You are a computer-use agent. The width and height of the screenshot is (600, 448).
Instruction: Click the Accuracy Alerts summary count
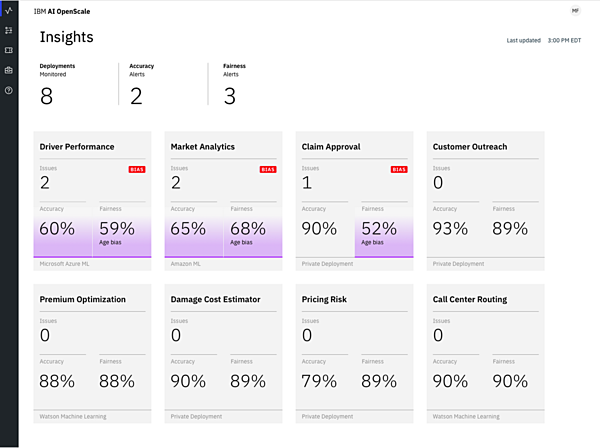click(x=136, y=96)
